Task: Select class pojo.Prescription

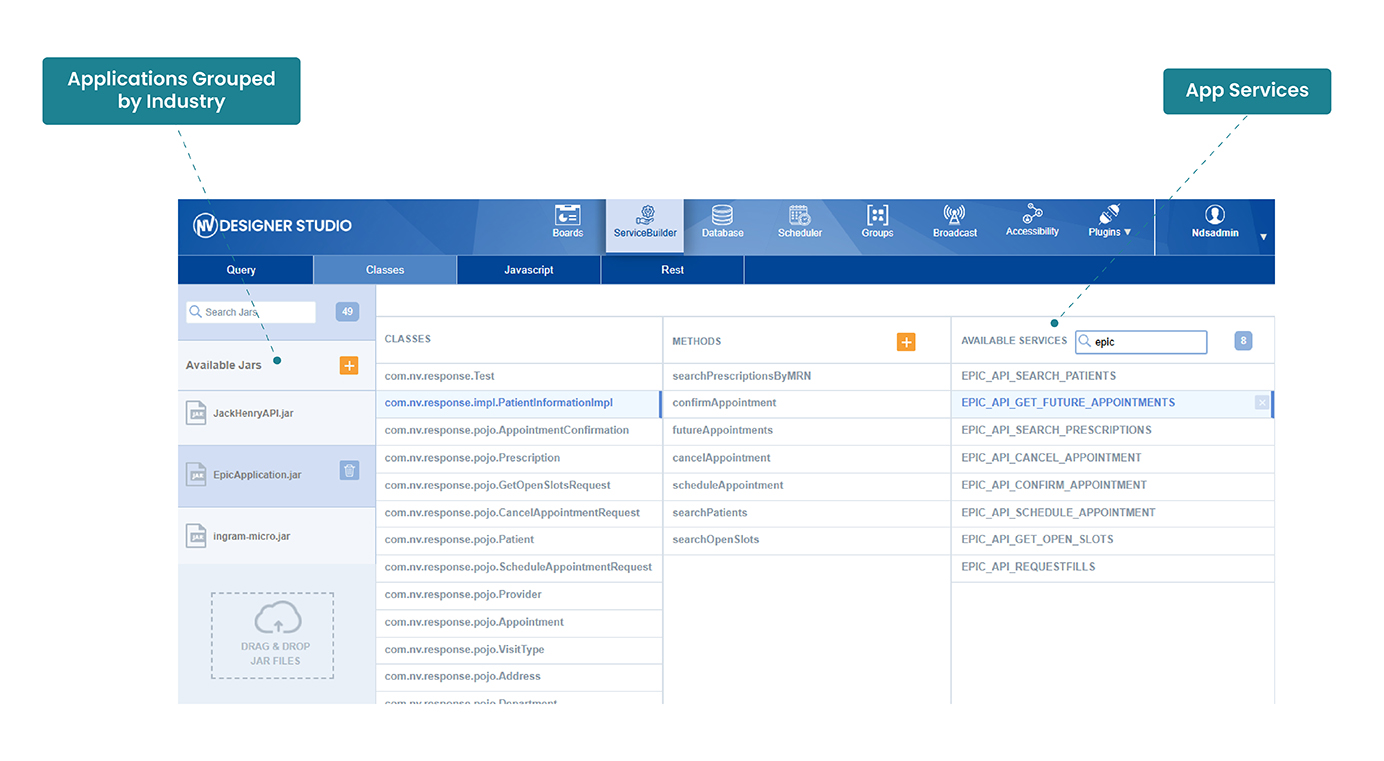Action: (519, 458)
